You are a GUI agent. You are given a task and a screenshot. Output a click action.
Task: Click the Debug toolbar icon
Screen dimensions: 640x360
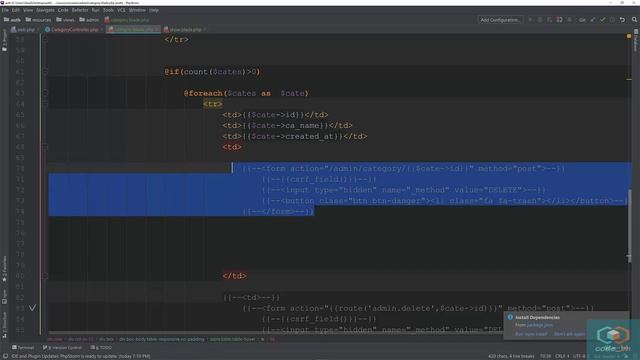[x=540, y=20]
